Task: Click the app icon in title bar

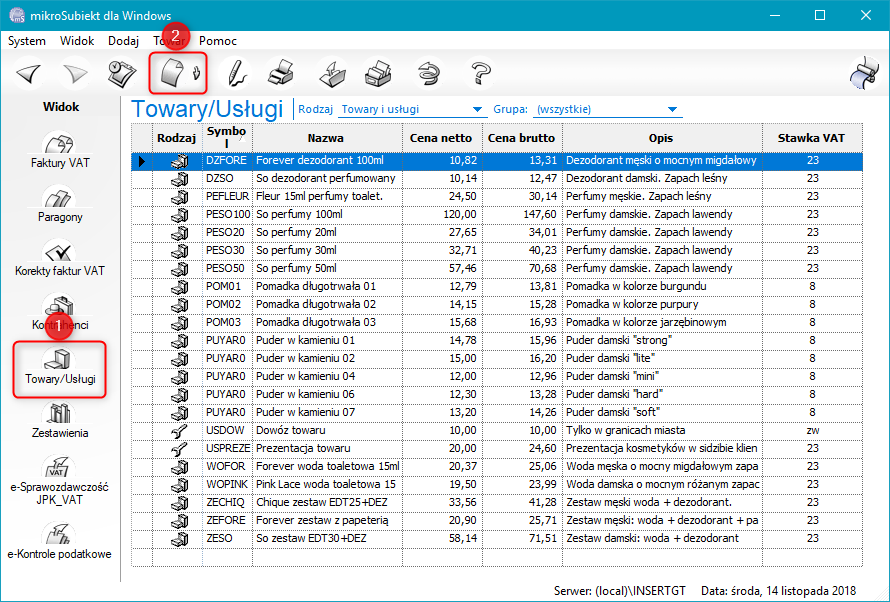Action: tap(16, 15)
